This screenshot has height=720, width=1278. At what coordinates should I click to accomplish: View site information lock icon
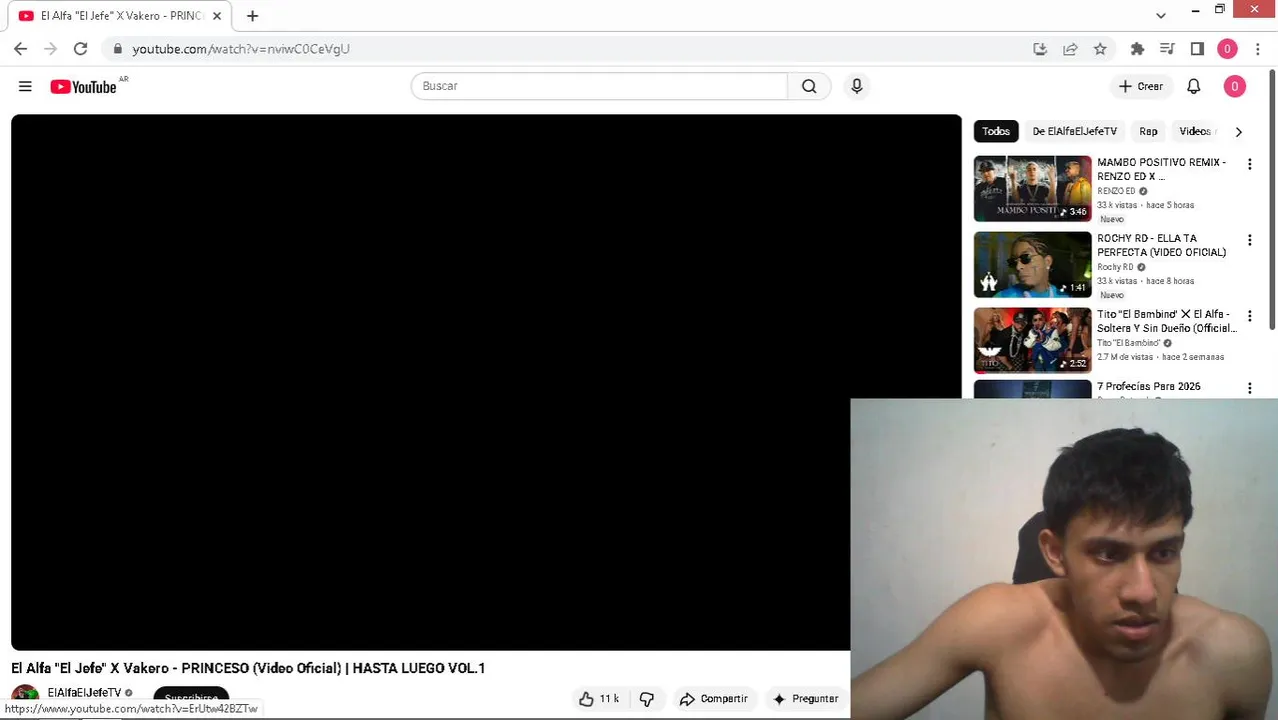117,48
